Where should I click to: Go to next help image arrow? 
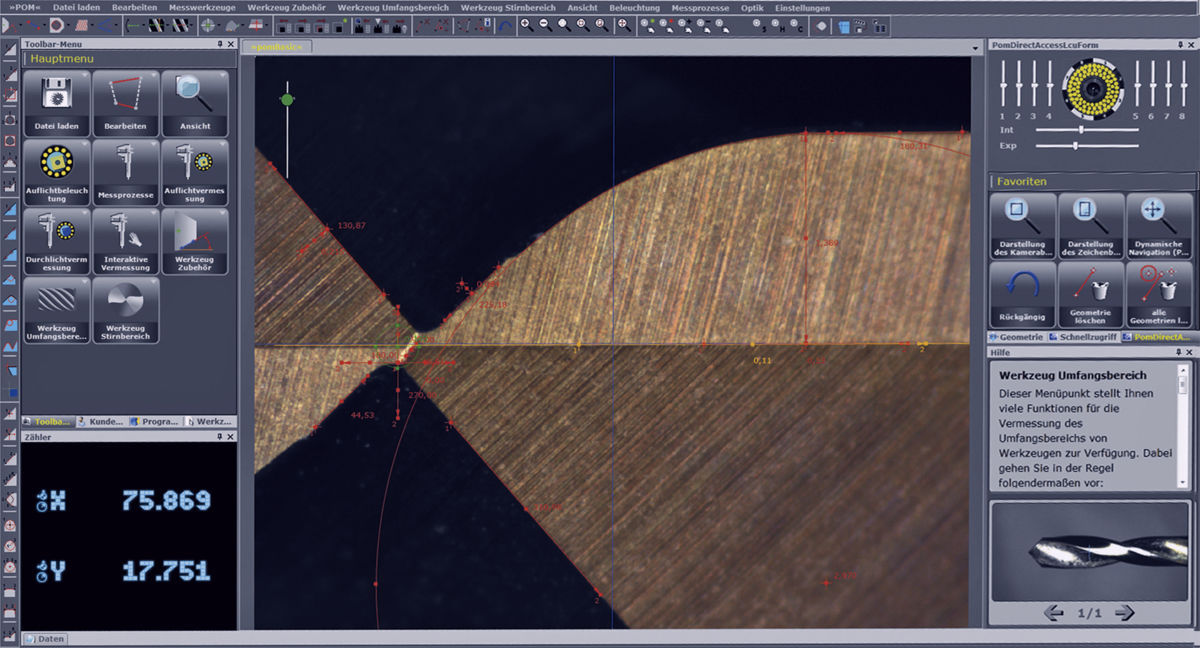point(1124,612)
